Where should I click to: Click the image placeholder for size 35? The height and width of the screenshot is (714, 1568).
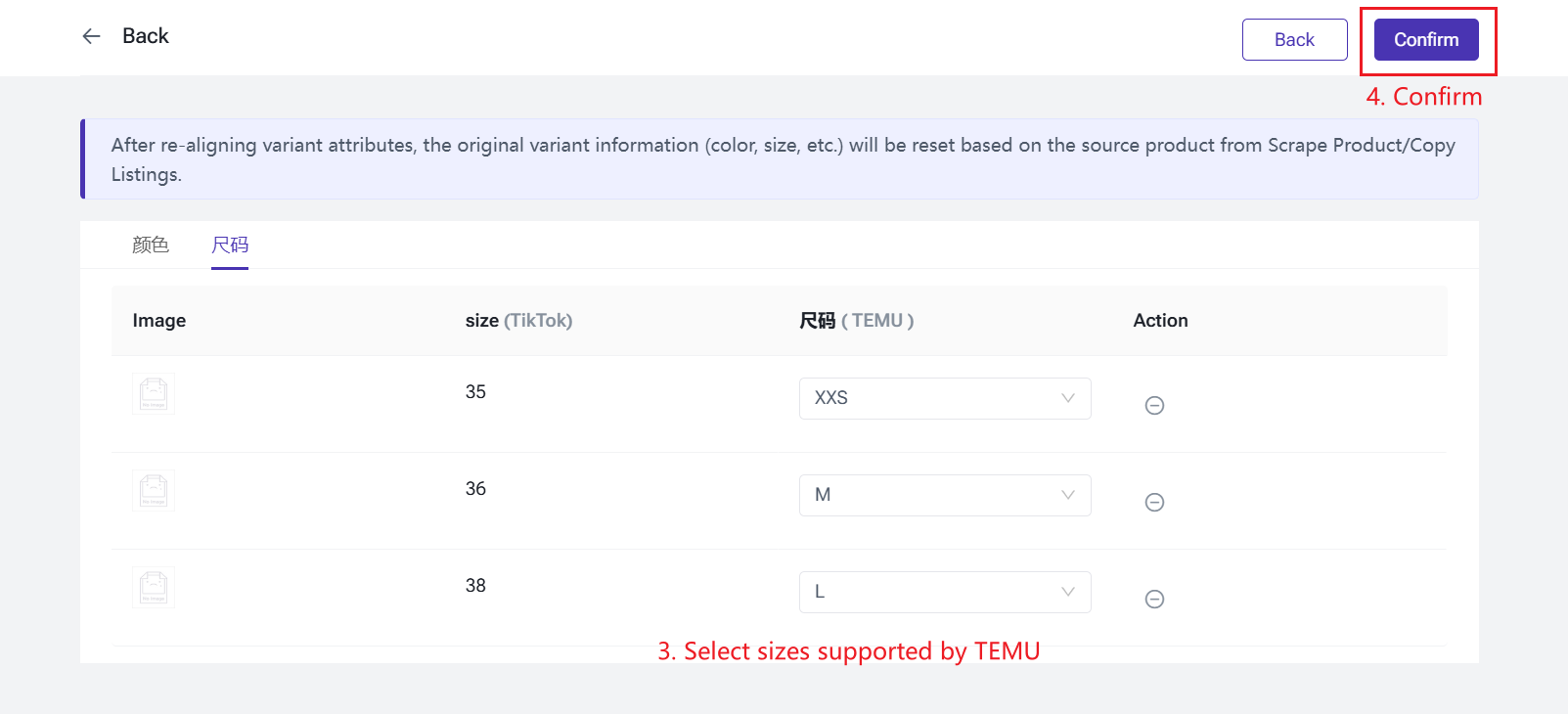[x=154, y=393]
